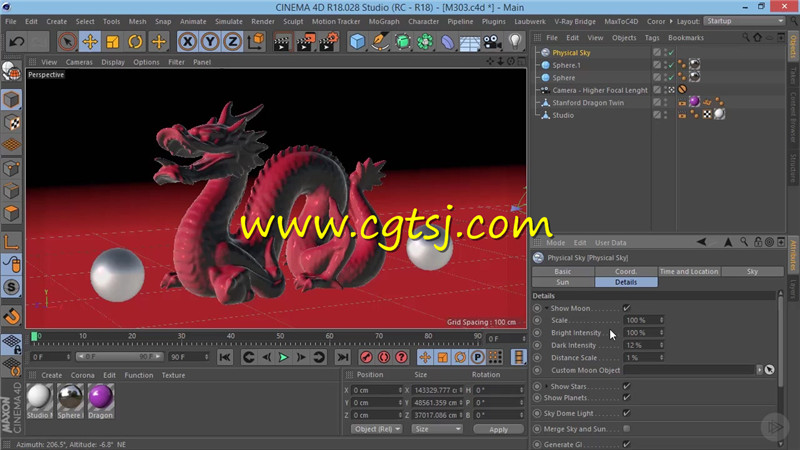Select Camera - Higher Focal Lenght object
This screenshot has height=450, width=800.
[600, 90]
